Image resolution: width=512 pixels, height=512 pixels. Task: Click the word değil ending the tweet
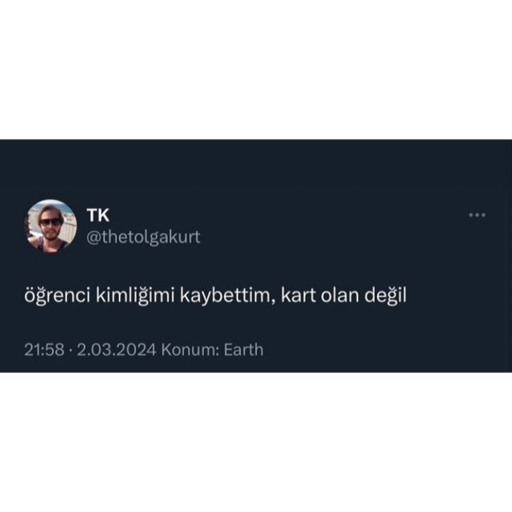click(x=385, y=296)
